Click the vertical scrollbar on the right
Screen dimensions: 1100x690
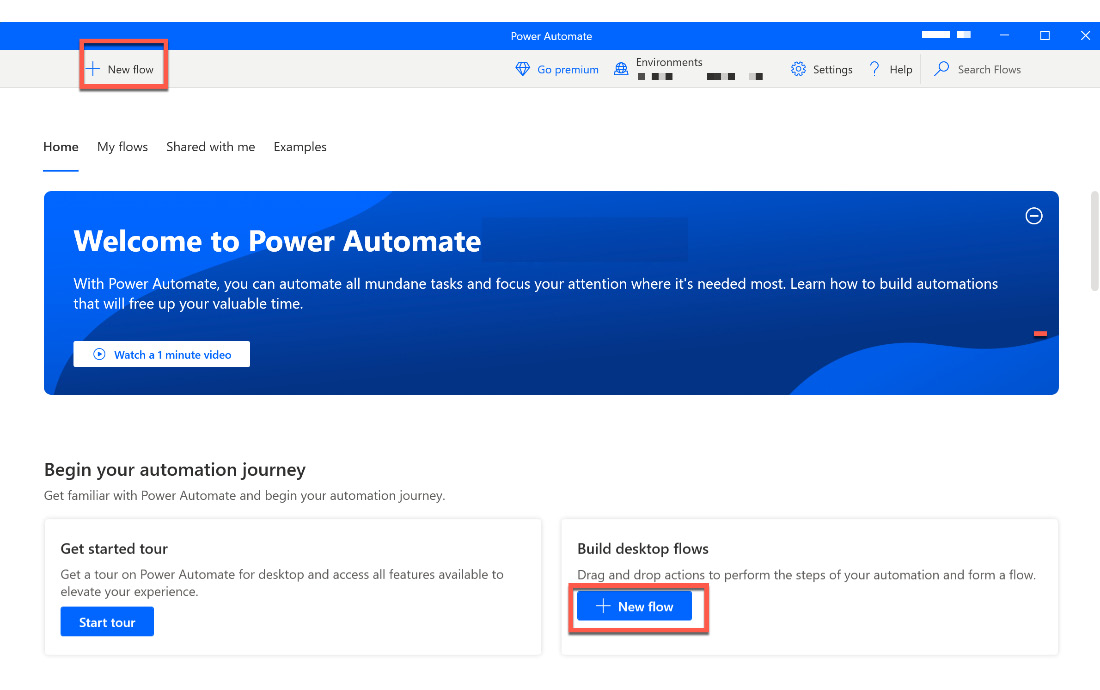(x=1094, y=241)
